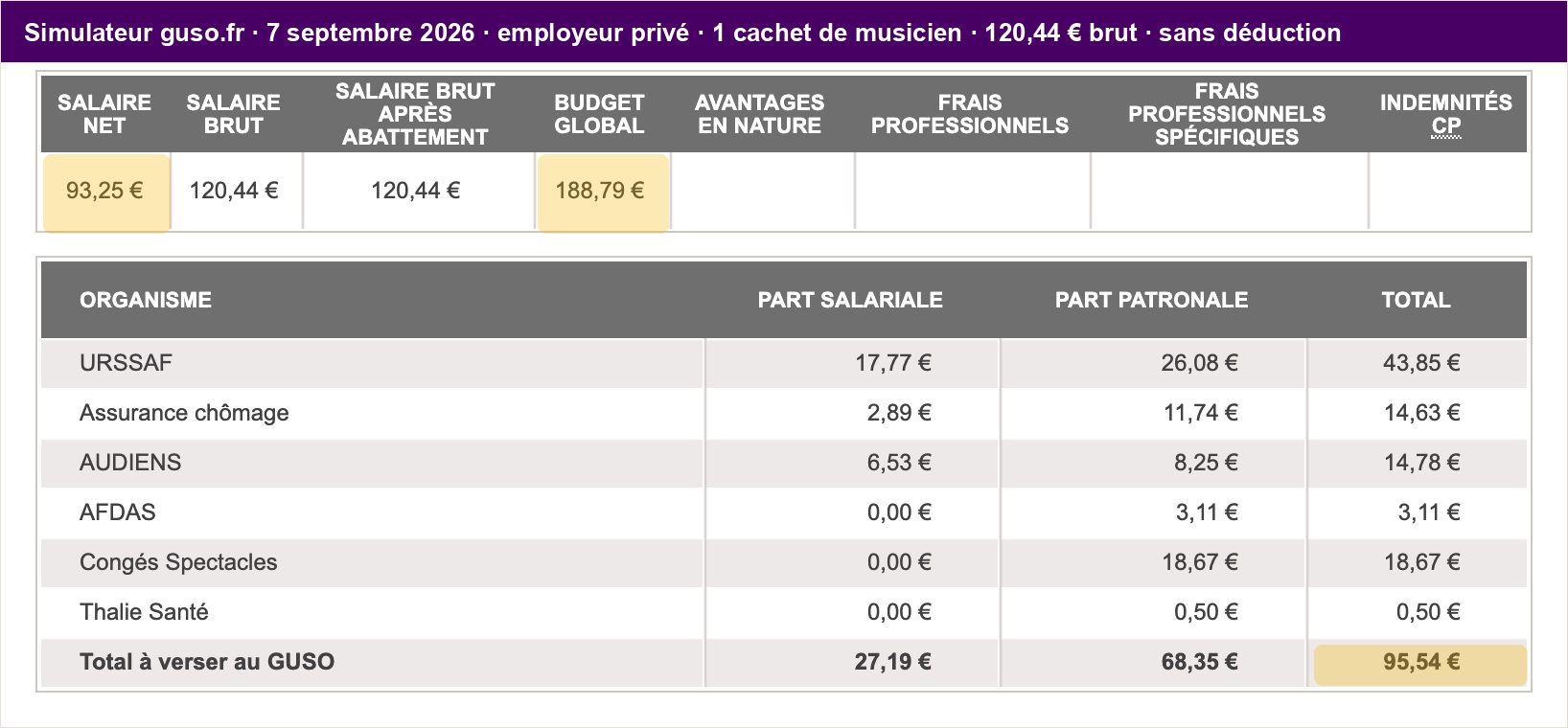1568x728 pixels.
Task: Select the highlighted budget global value 188,79 €
Action: (602, 192)
